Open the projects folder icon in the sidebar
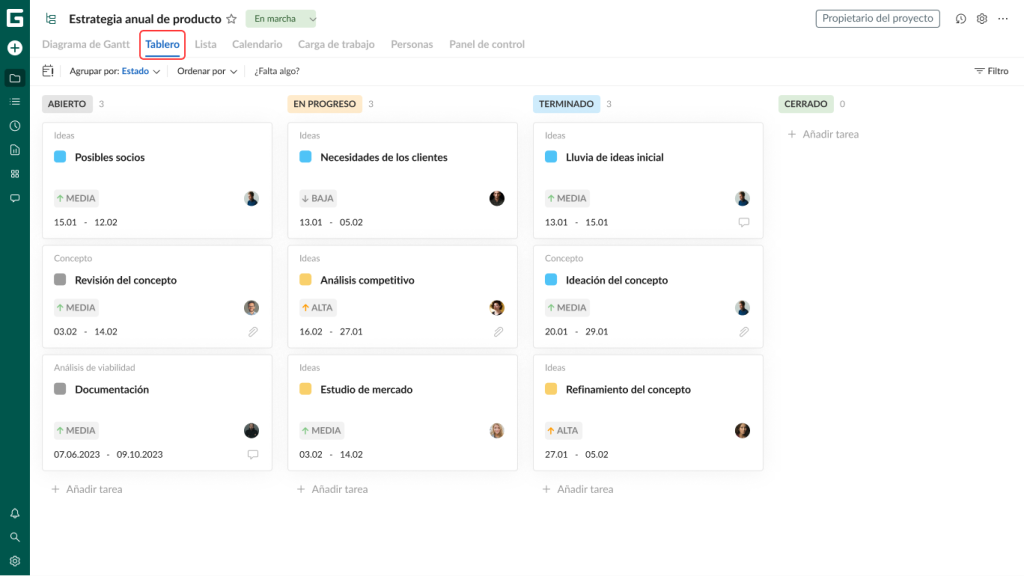This screenshot has width=1024, height=576. point(14,78)
